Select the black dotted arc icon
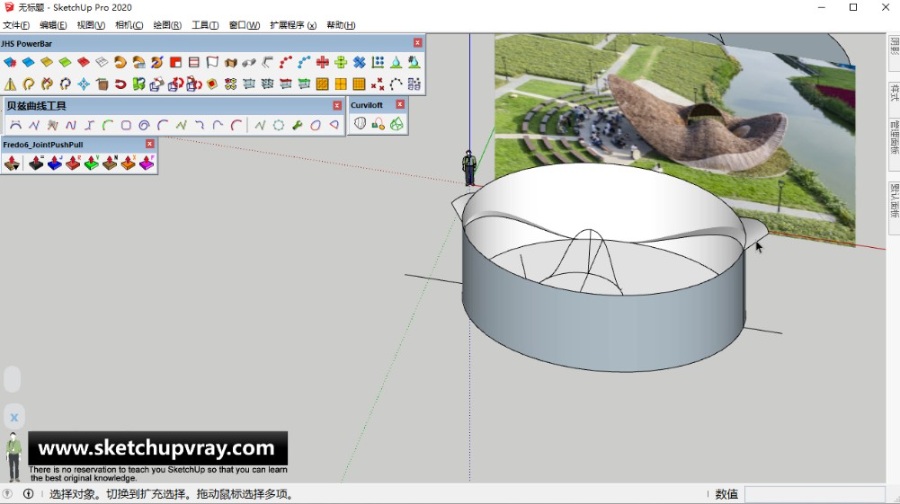 [x=396, y=84]
